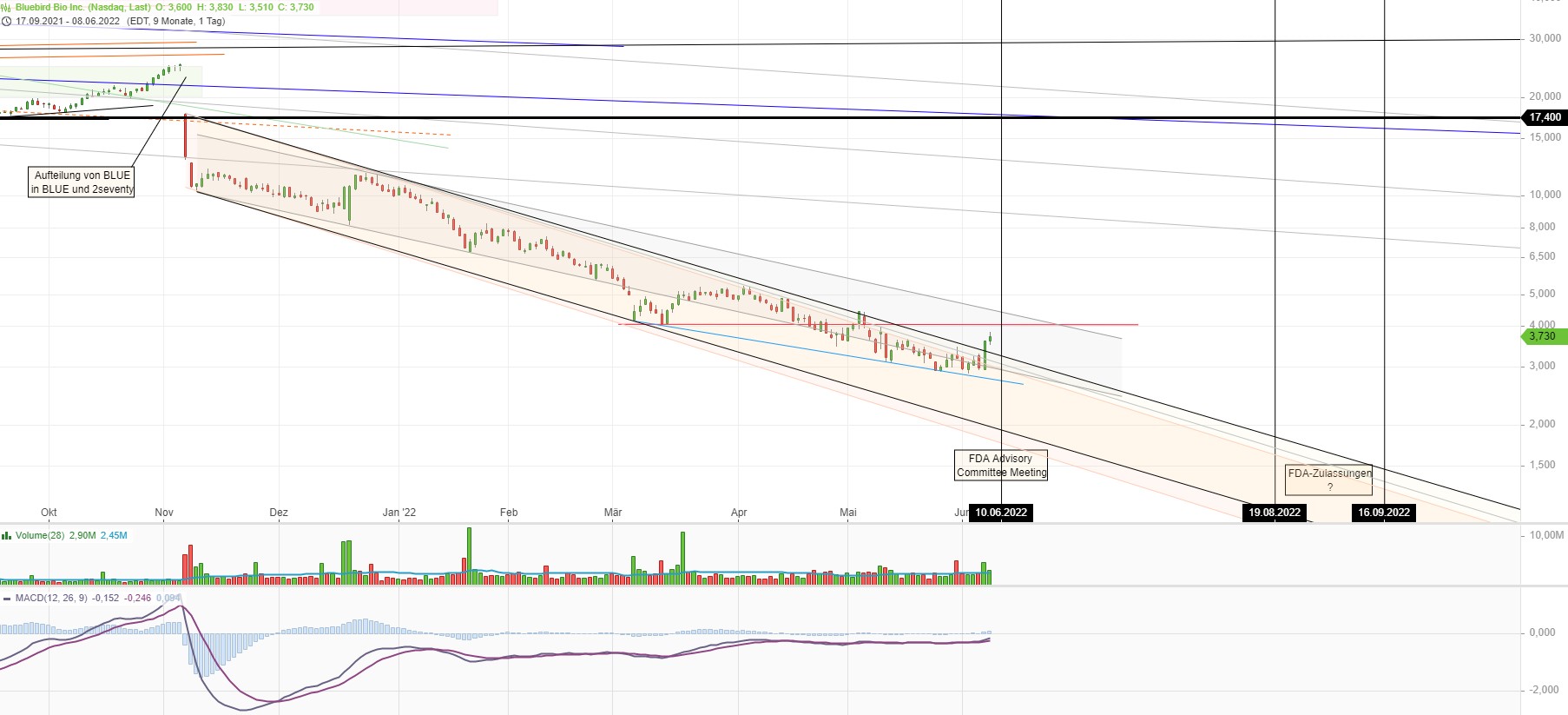
Task: Click the MACD line icon
Action: pos(6,599)
